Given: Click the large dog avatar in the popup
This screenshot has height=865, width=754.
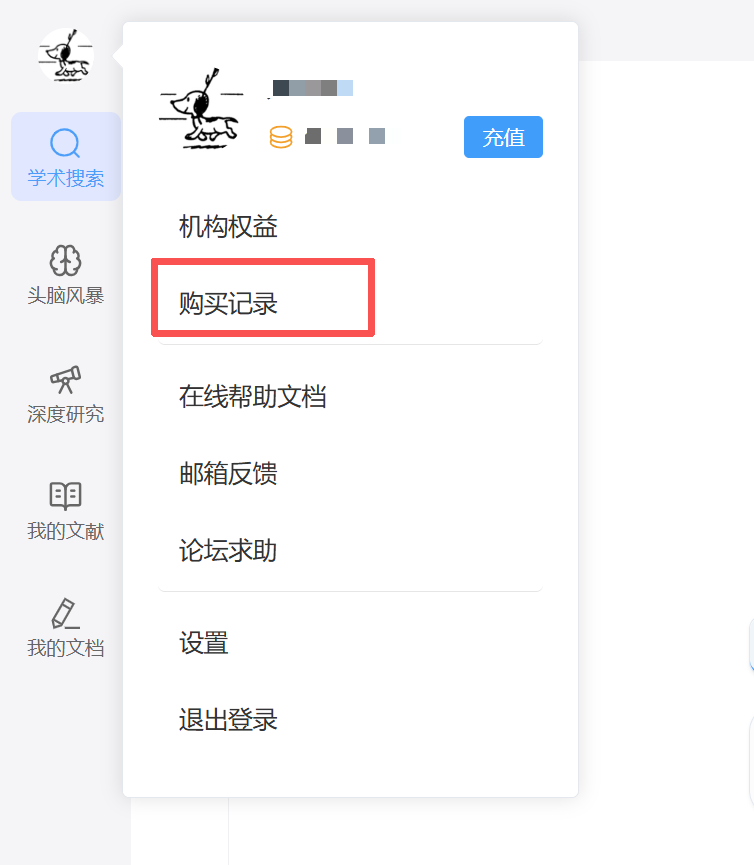Looking at the screenshot, I should click(200, 110).
